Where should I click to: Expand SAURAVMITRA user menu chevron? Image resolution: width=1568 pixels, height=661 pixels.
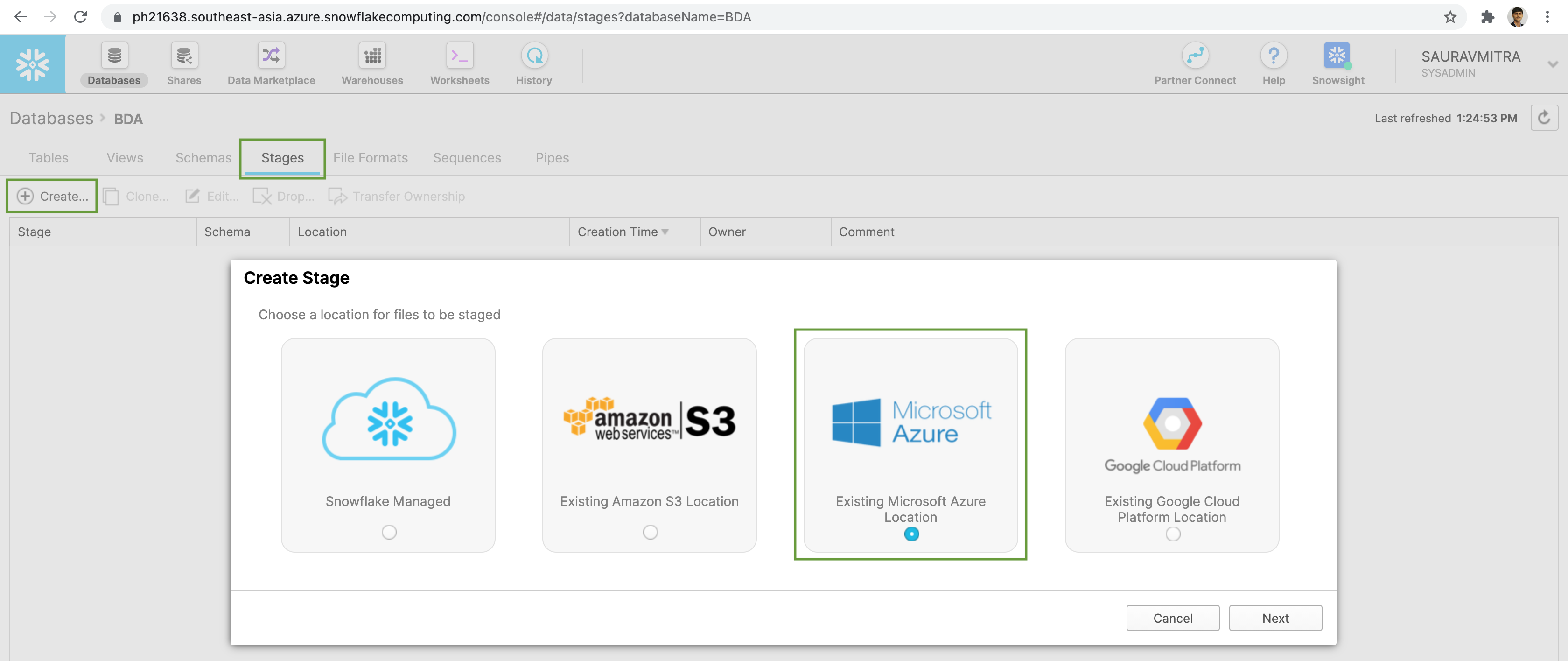[1553, 64]
